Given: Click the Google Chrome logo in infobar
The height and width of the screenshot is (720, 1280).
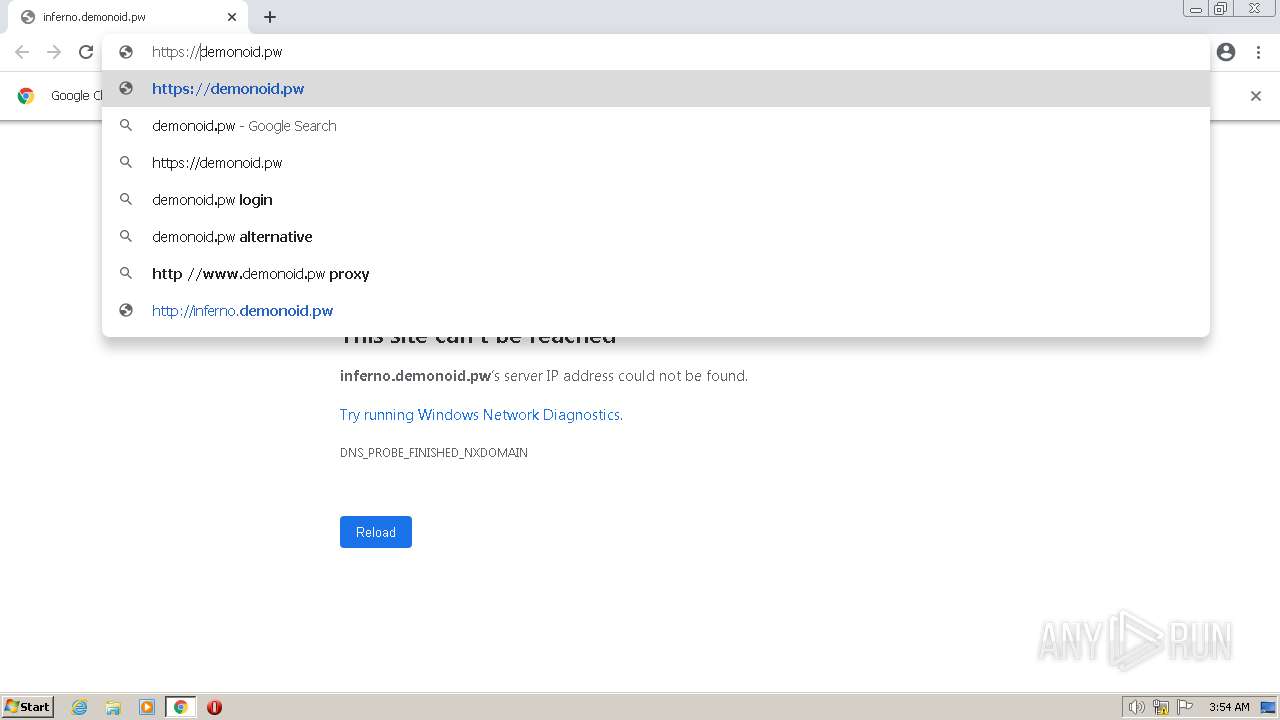Looking at the screenshot, I should 26,96.
